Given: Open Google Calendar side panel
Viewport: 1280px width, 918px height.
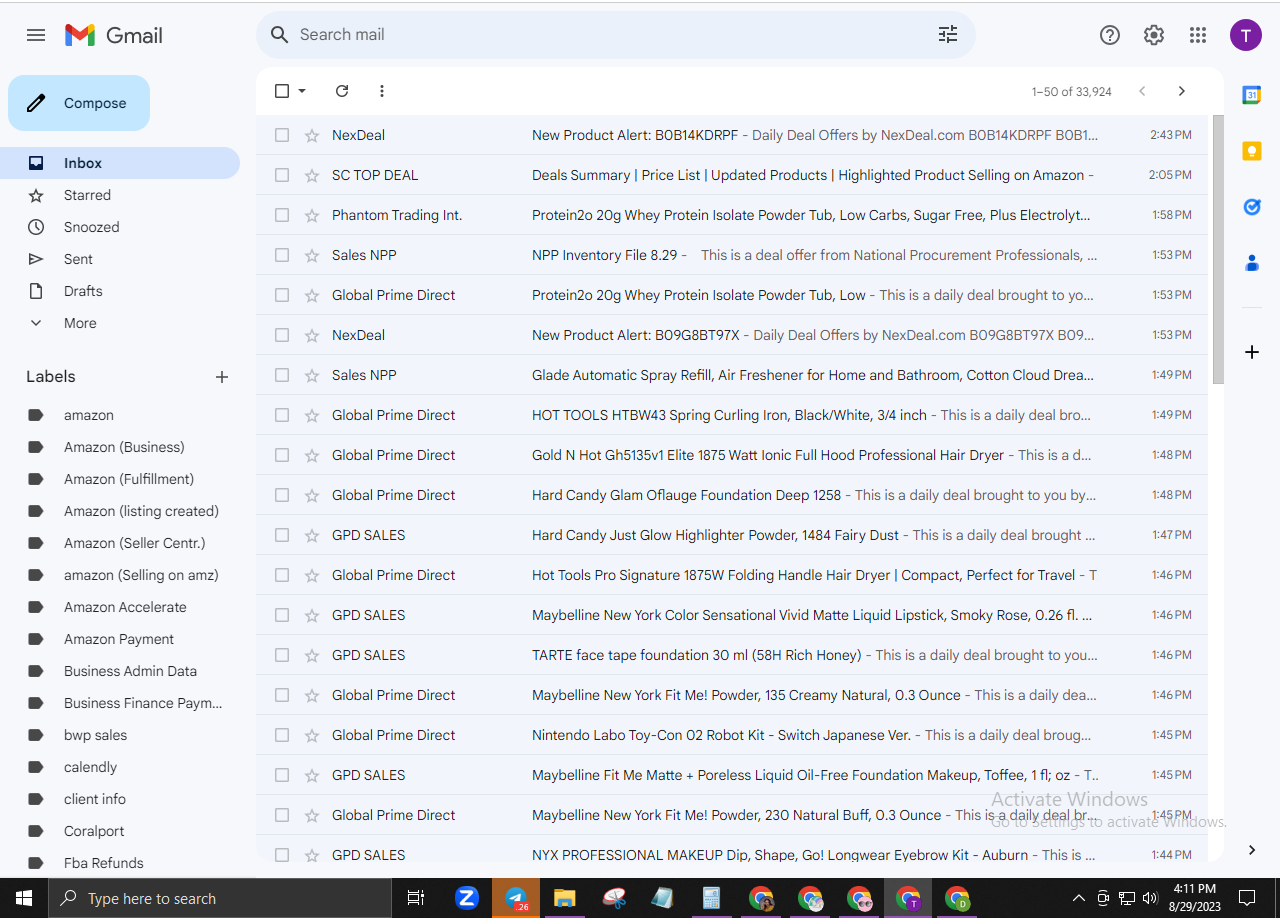Looking at the screenshot, I should [x=1252, y=95].
